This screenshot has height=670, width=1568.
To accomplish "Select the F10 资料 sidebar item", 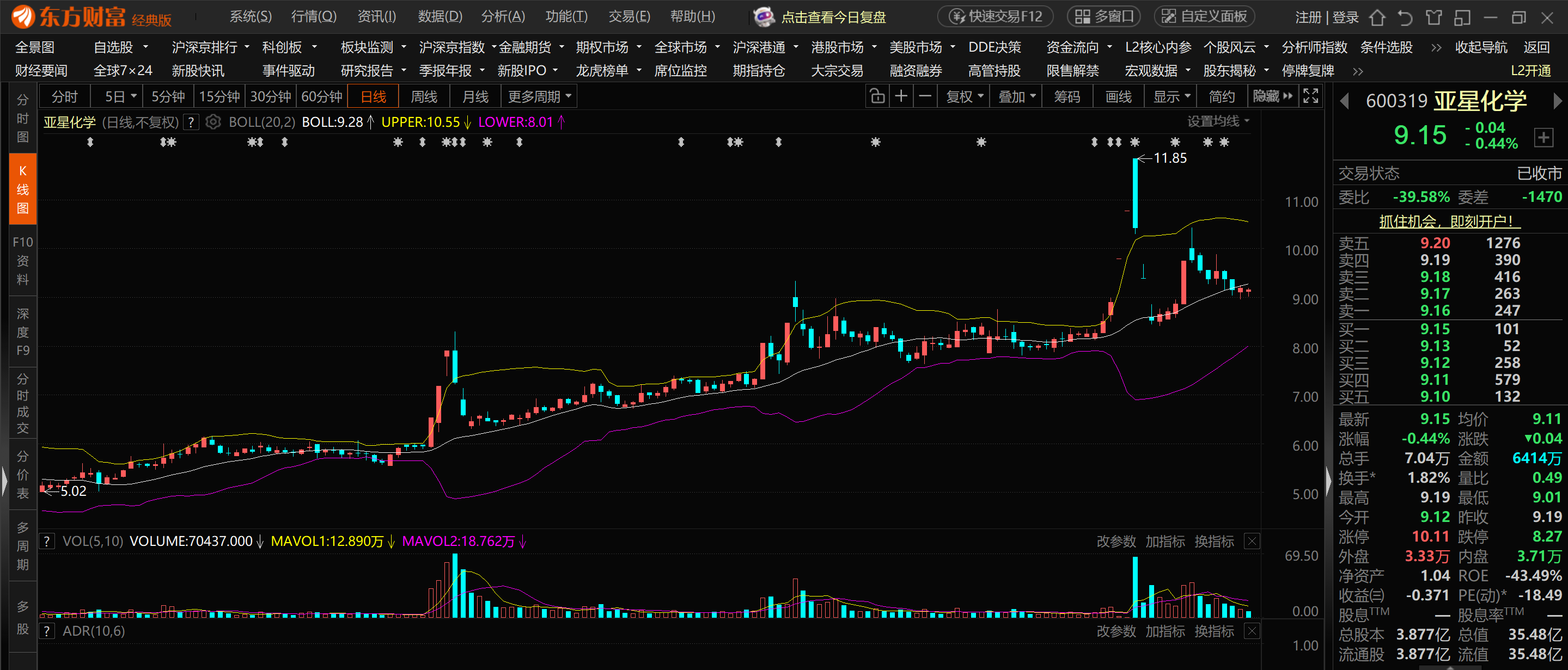I will 22,261.
